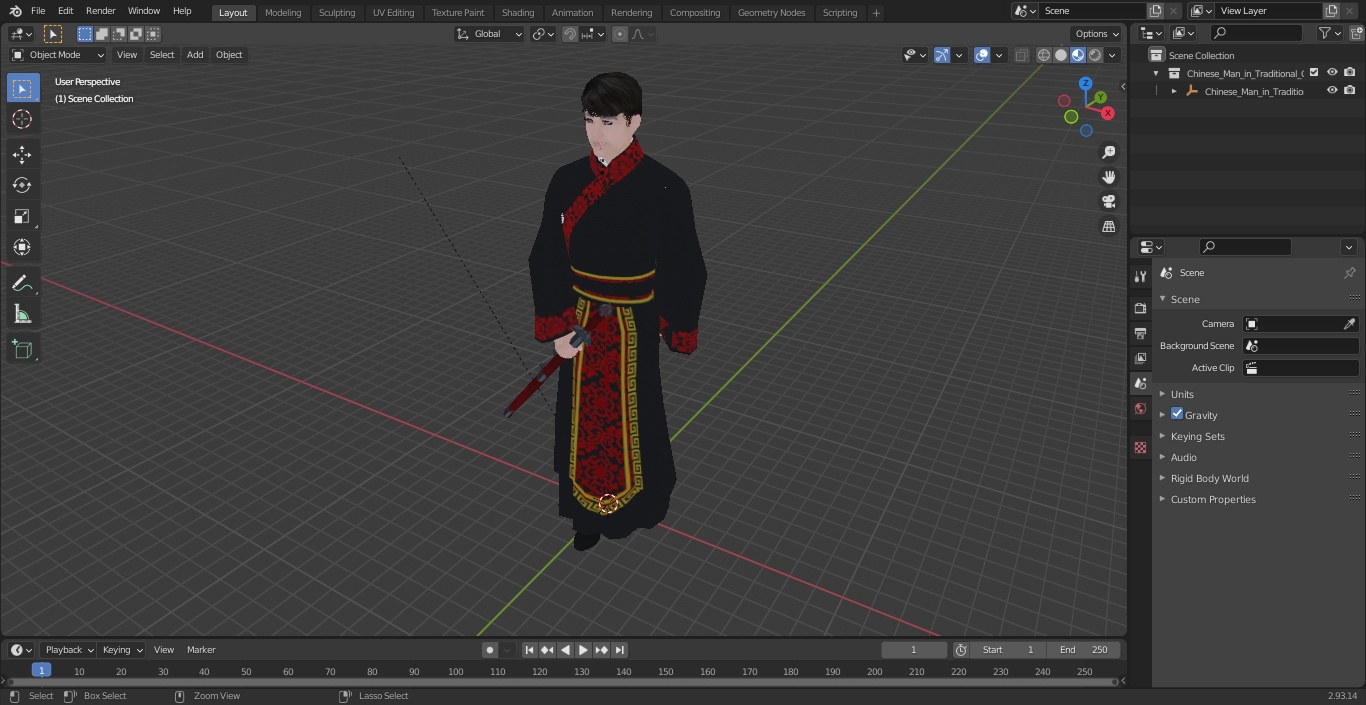Activate the Cursor tool
The height and width of the screenshot is (705, 1366).
tap(22, 119)
